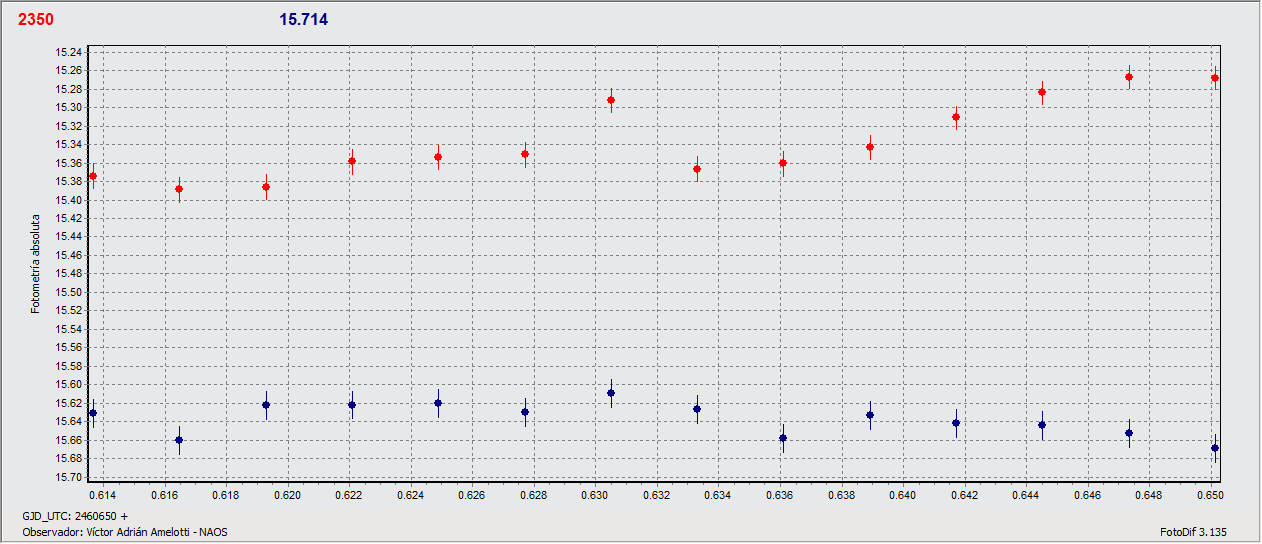
Task: Click the "FotoDif 3.135" version label
Action: (x=1193, y=532)
